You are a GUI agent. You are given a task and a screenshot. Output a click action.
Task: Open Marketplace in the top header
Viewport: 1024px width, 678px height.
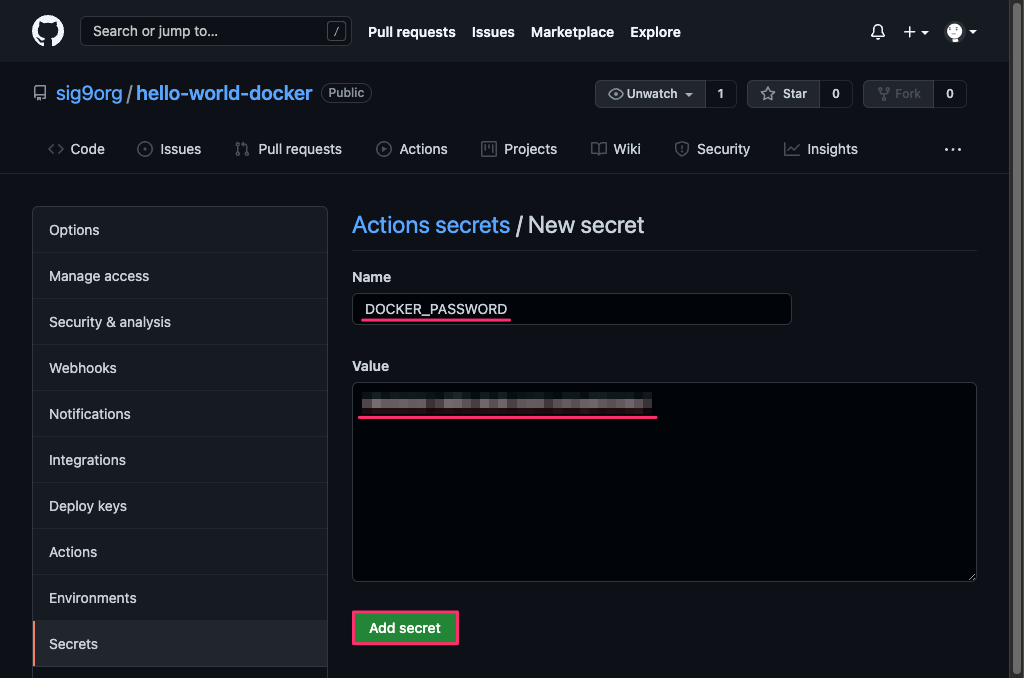pos(572,32)
